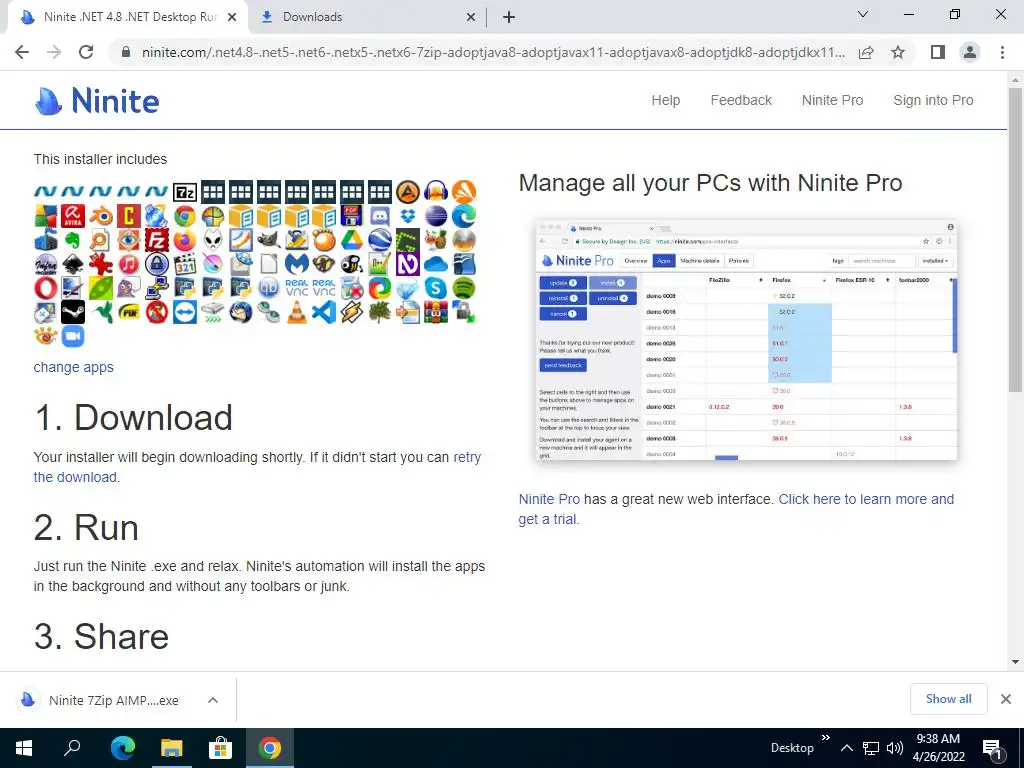Expand tab search chevron in title bar
The height and width of the screenshot is (768, 1024).
pyautogui.click(x=863, y=14)
